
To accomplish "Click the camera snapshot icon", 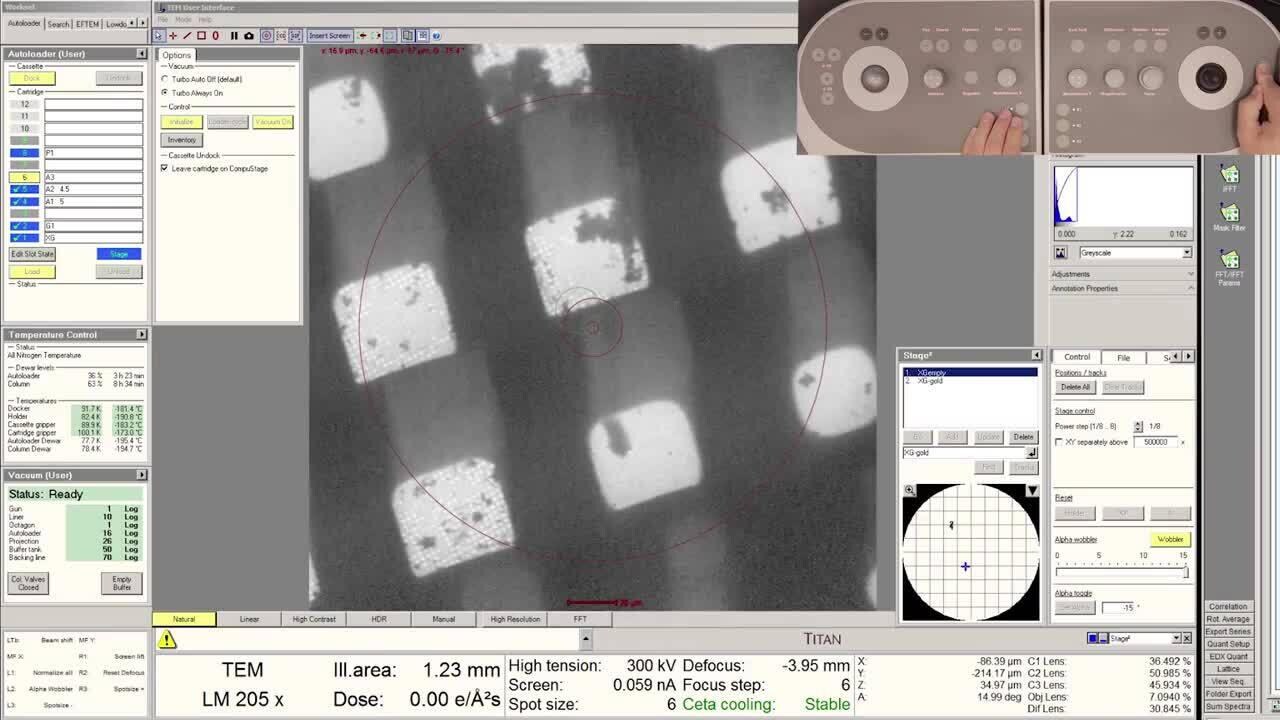I will click(x=249, y=36).
